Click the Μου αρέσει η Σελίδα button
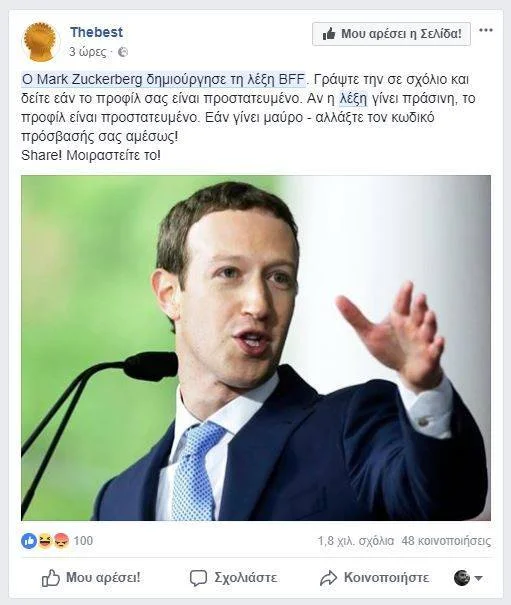 point(391,34)
